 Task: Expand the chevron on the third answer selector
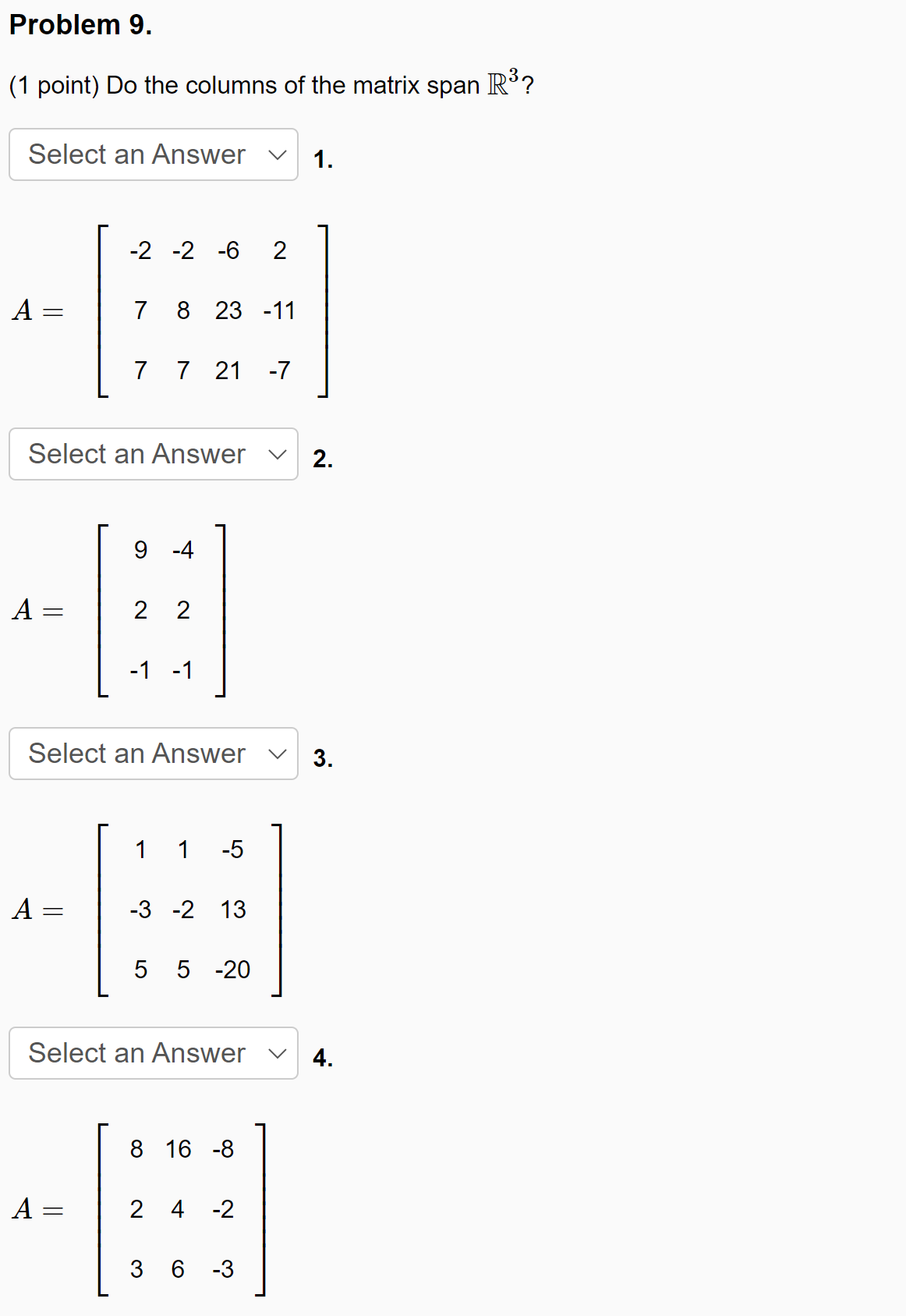tap(279, 753)
